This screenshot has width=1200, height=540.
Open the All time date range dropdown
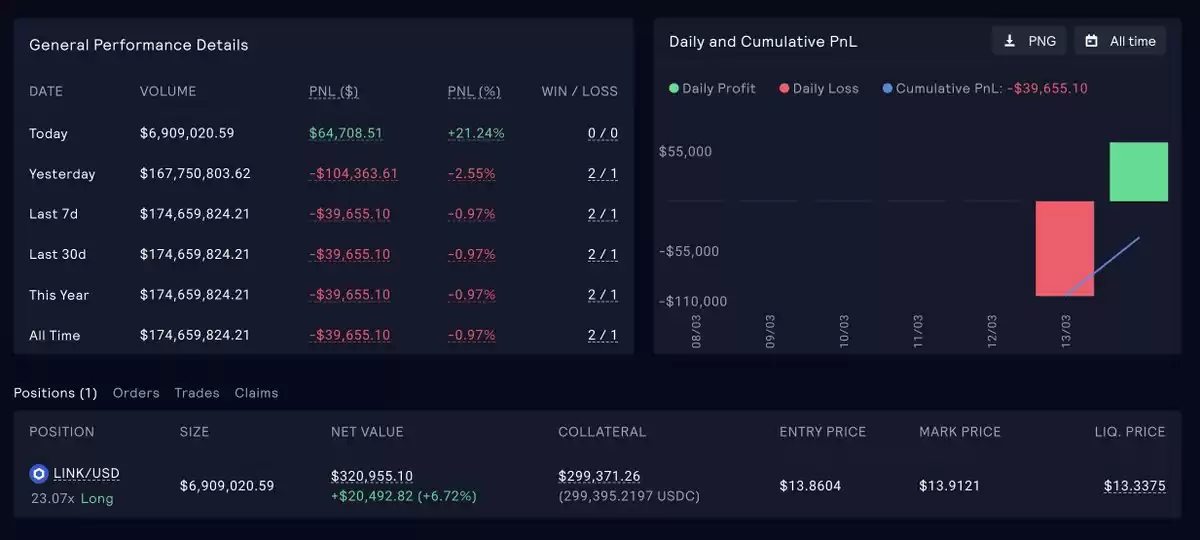click(x=1120, y=41)
